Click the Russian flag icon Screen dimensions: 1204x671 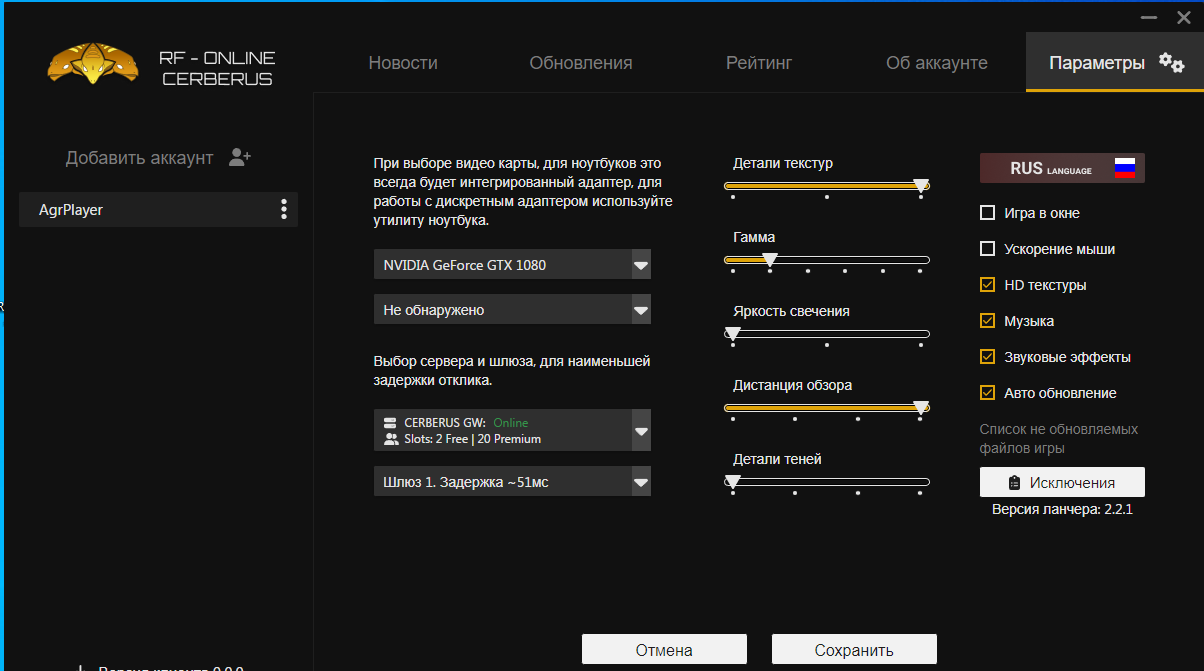pos(1125,168)
